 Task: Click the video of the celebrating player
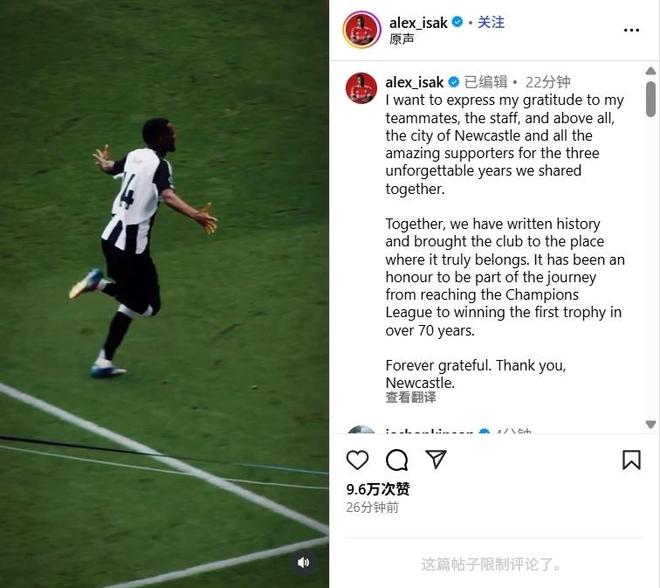164,294
